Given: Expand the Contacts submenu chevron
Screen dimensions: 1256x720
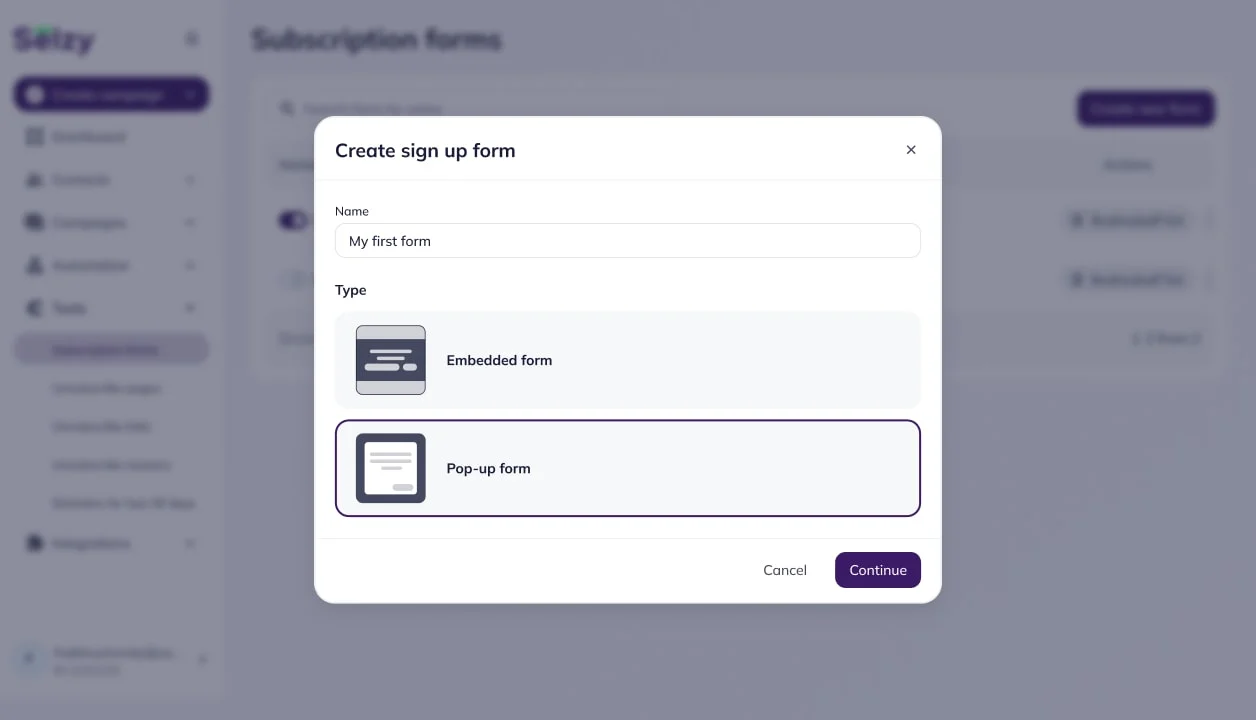Looking at the screenshot, I should [190, 180].
